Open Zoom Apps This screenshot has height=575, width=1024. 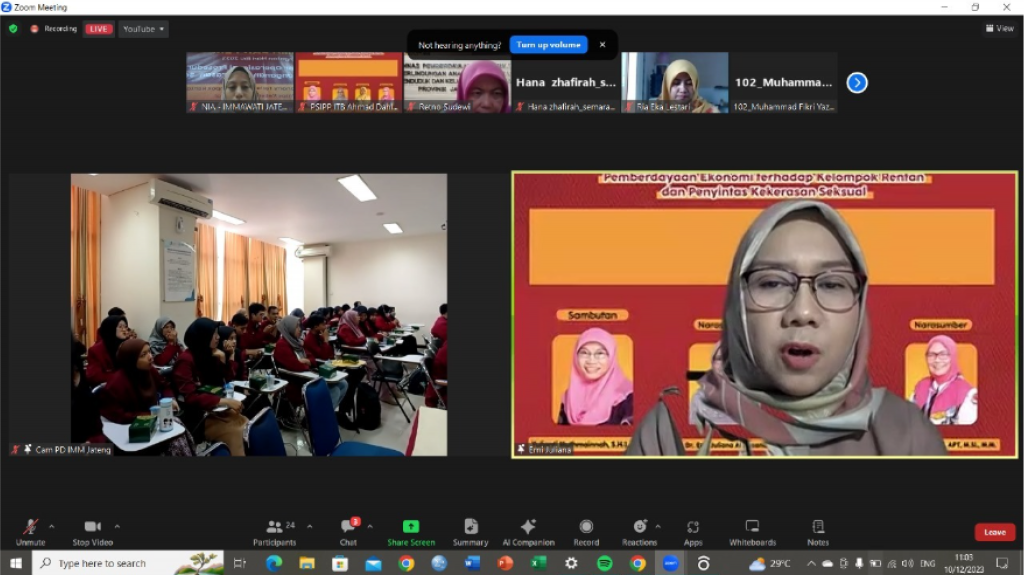click(x=693, y=531)
